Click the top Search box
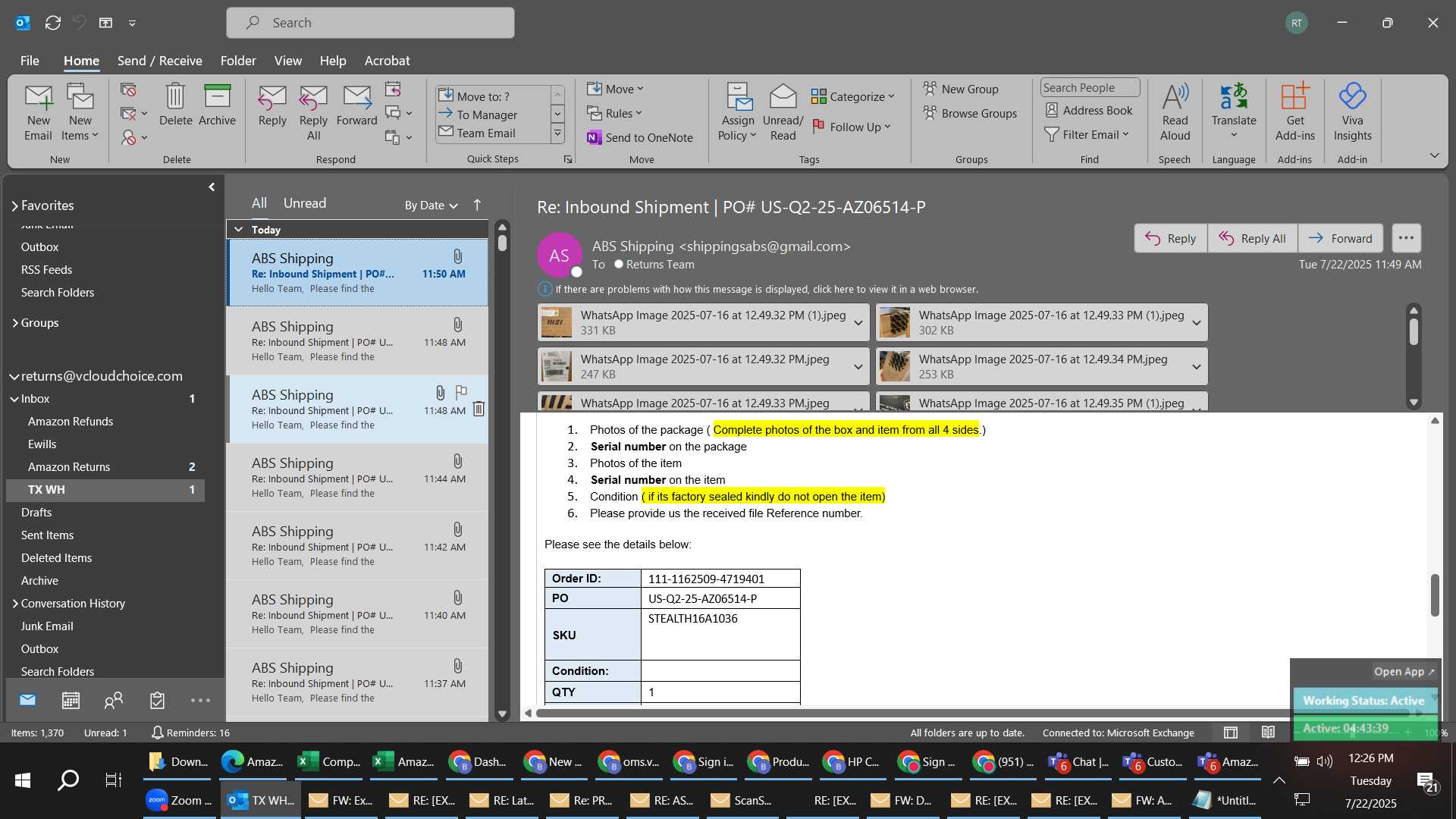 click(x=370, y=23)
